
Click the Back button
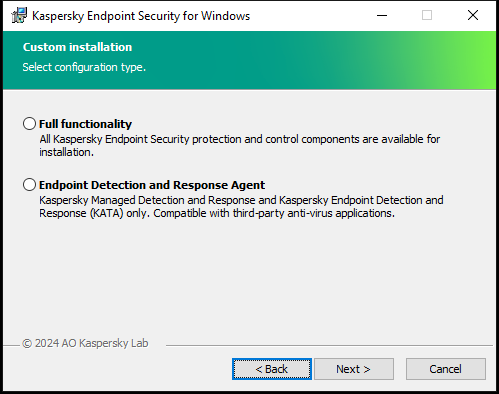tap(272, 369)
